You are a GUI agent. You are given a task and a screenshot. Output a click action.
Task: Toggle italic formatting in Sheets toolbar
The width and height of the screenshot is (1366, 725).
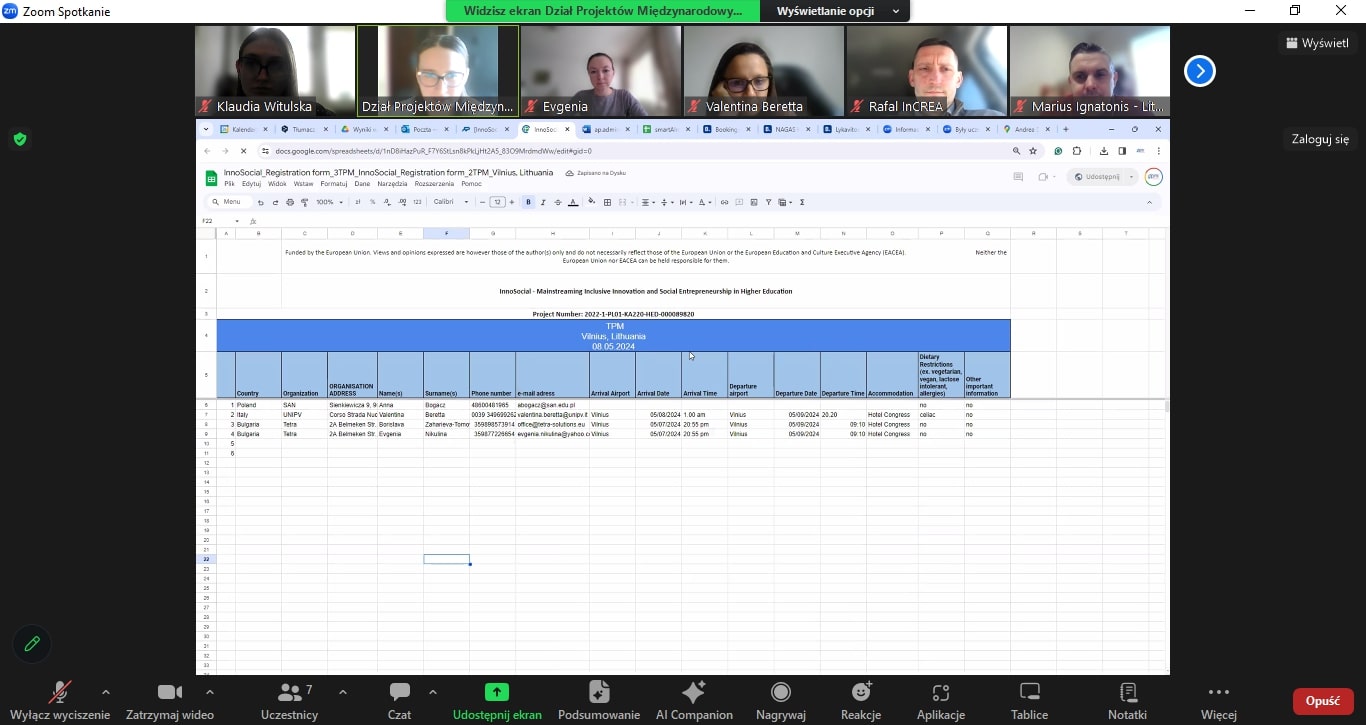coord(543,202)
